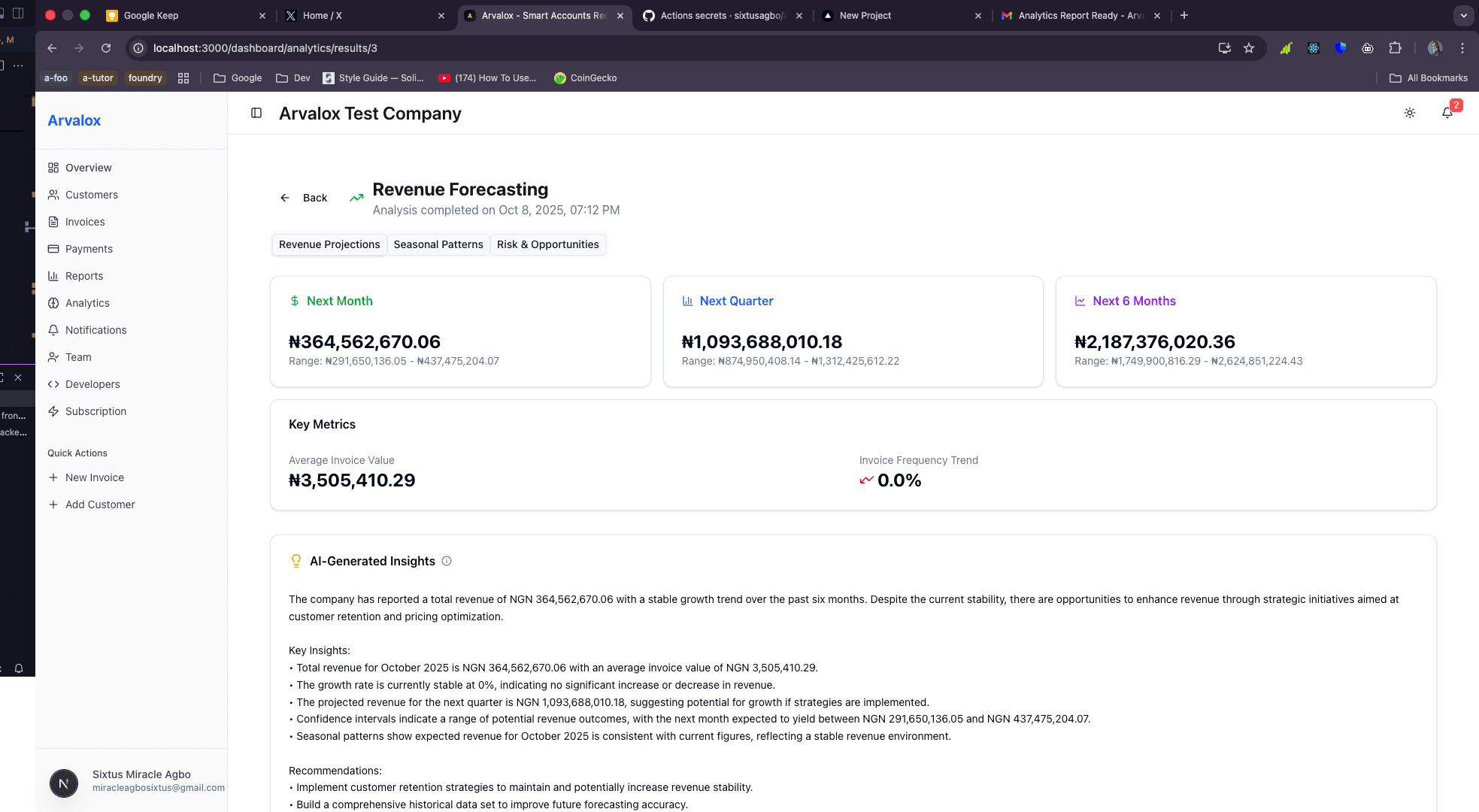
Task: Open the a-tutor bookmark
Action: click(x=98, y=77)
